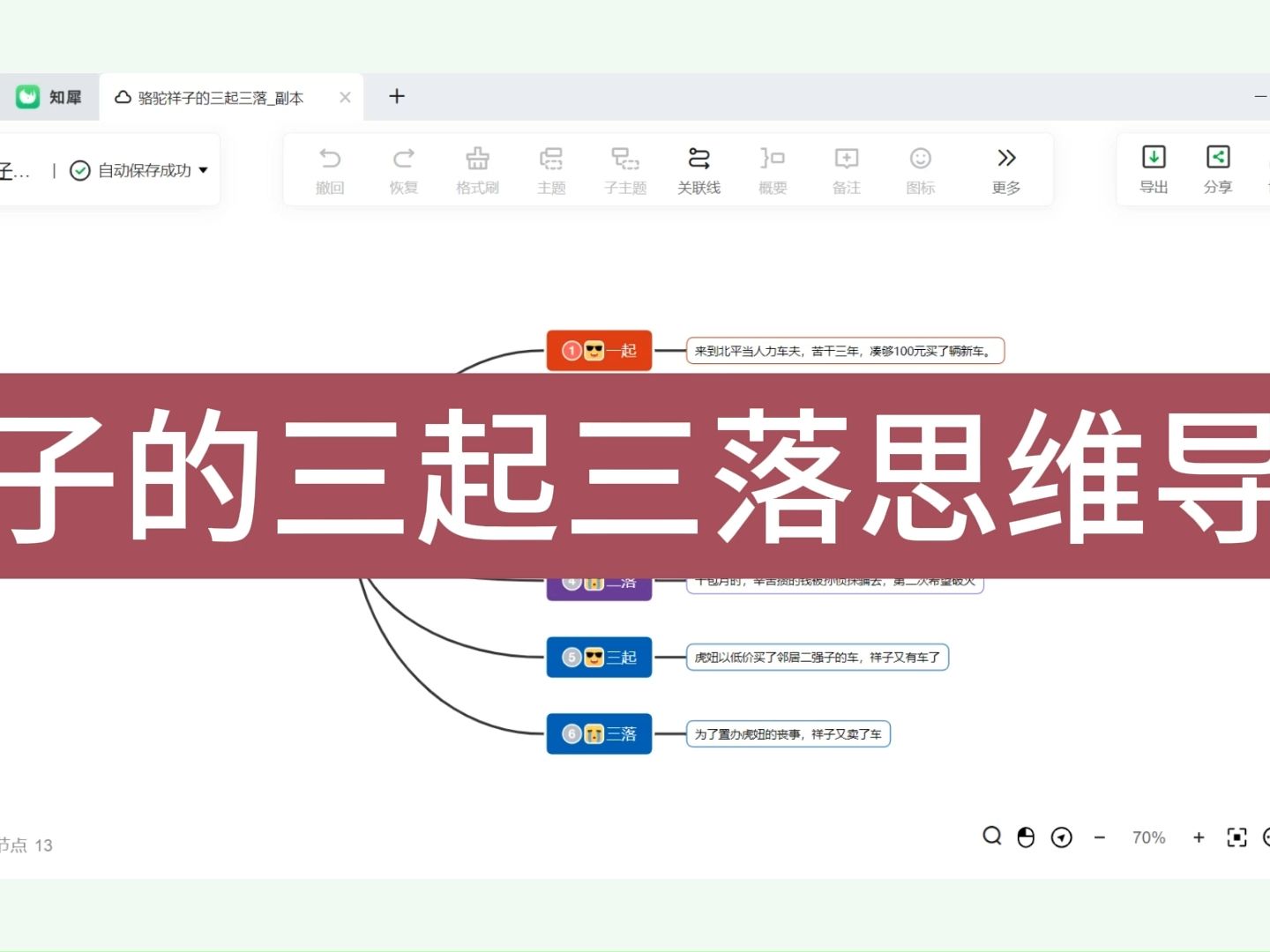Click the 恢复 redo button

pyautogui.click(x=404, y=171)
